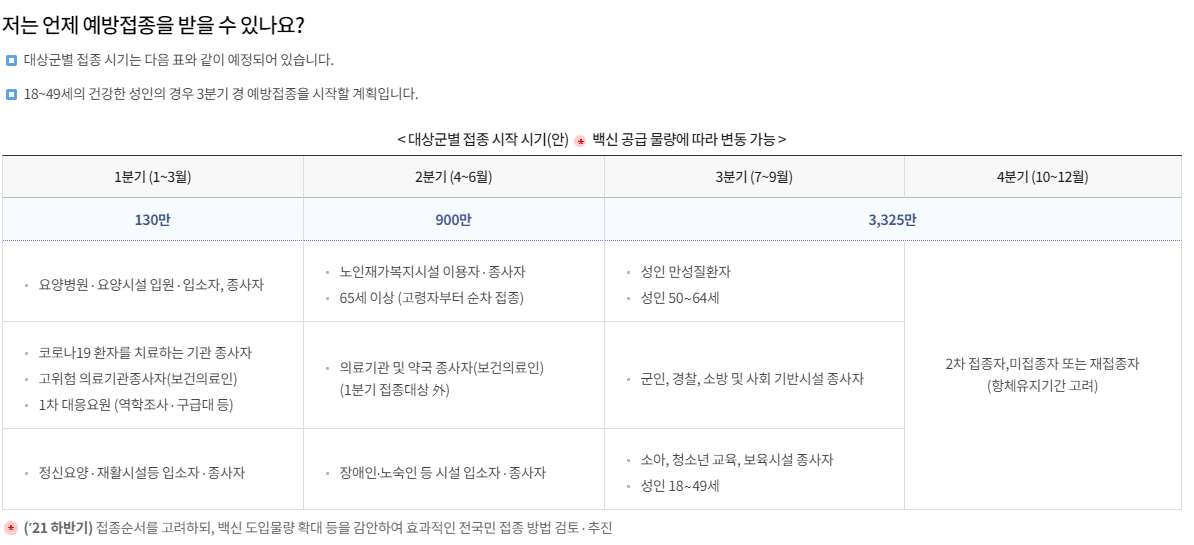This screenshot has width=1194, height=545.
Task: Click the 65세 이상 (고령자부터 순차 접종) item
Action: [x=433, y=298]
